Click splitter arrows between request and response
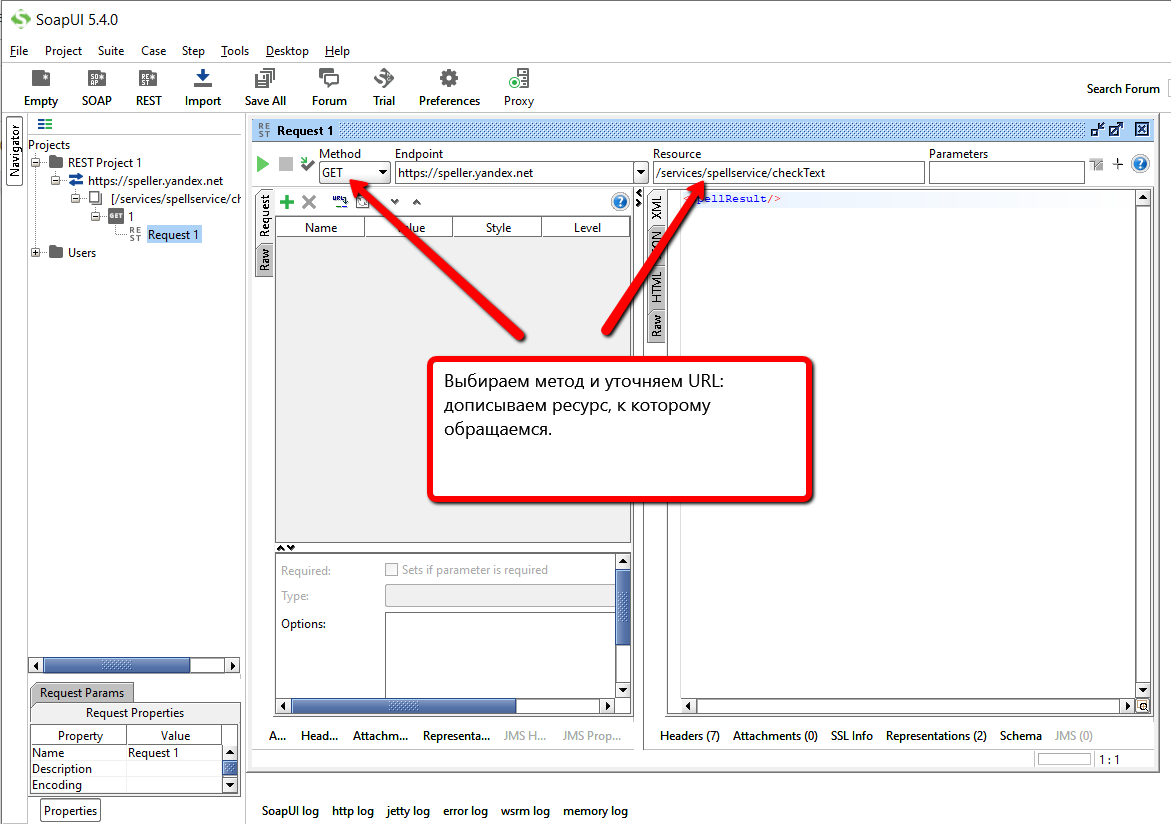 point(639,197)
